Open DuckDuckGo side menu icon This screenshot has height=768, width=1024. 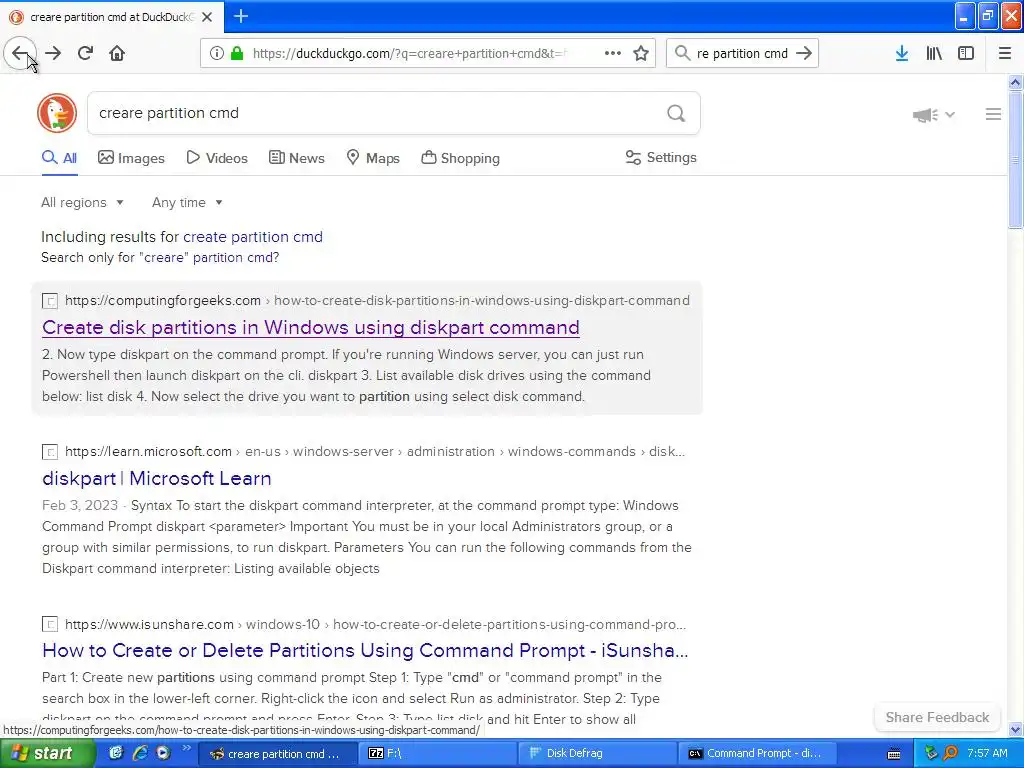tap(993, 114)
